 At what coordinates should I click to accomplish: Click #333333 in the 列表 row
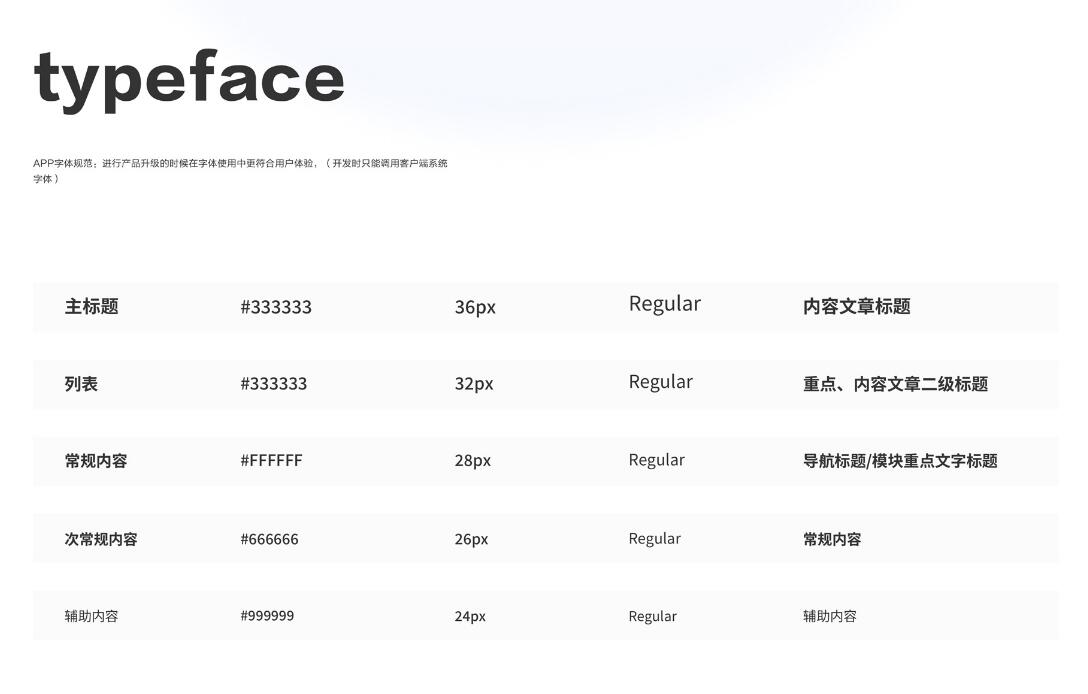click(x=274, y=384)
